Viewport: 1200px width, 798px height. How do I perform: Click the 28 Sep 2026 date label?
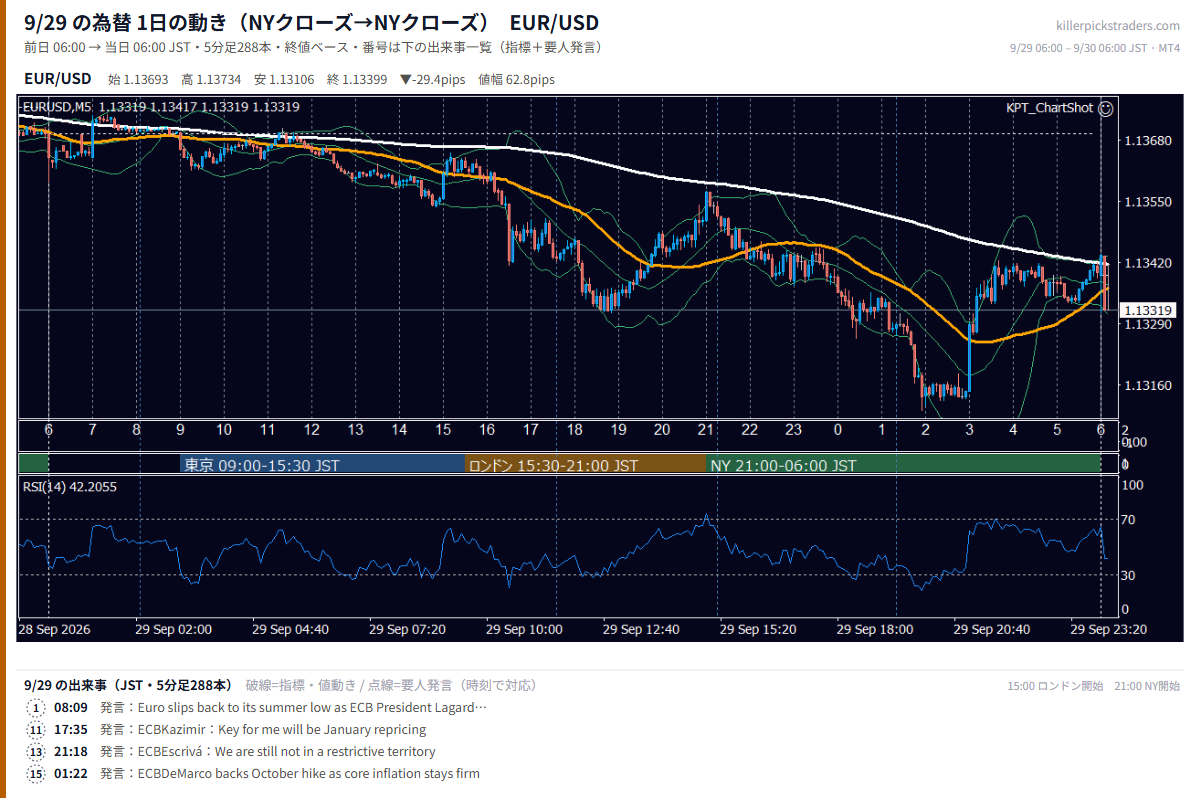(54, 630)
